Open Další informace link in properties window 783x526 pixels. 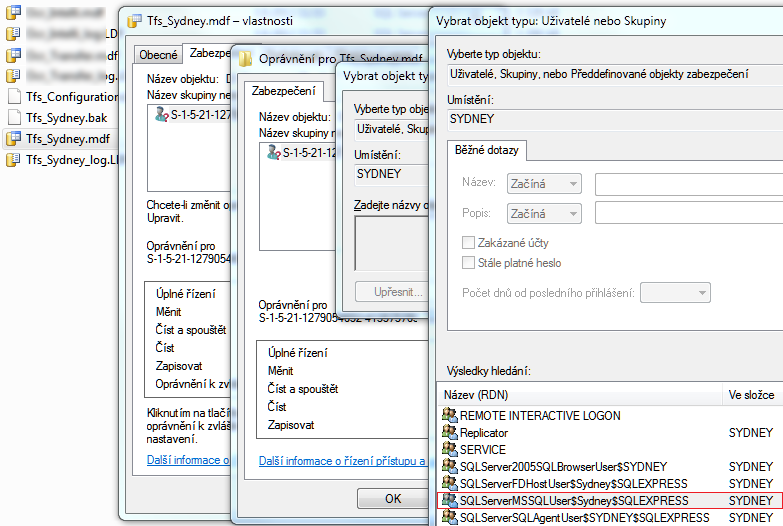tap(188, 460)
